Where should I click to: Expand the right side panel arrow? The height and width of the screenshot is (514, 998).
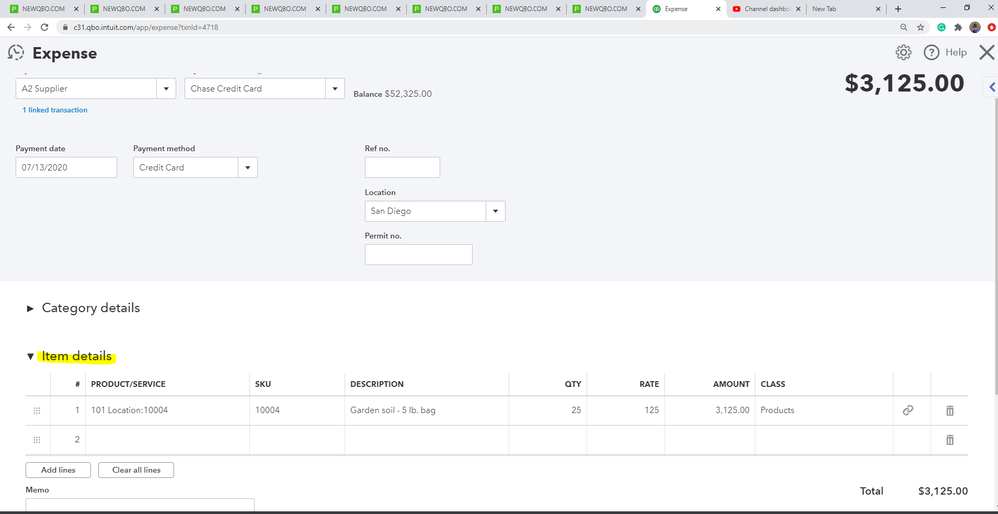pyautogui.click(x=992, y=87)
